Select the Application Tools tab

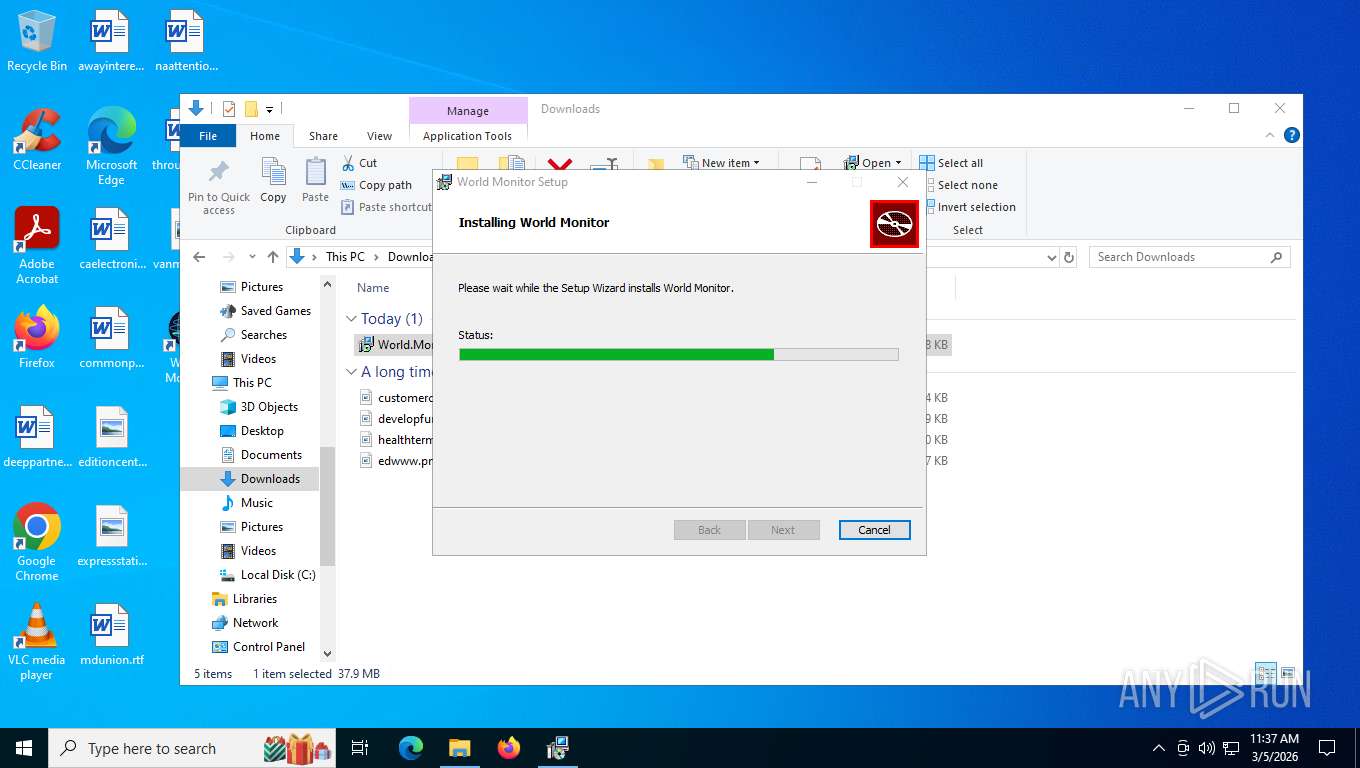[467, 136]
